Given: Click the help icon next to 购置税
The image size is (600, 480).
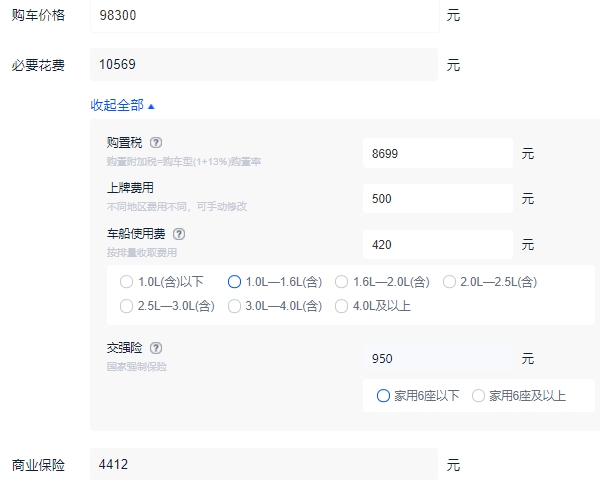Looking at the screenshot, I should (156, 143).
